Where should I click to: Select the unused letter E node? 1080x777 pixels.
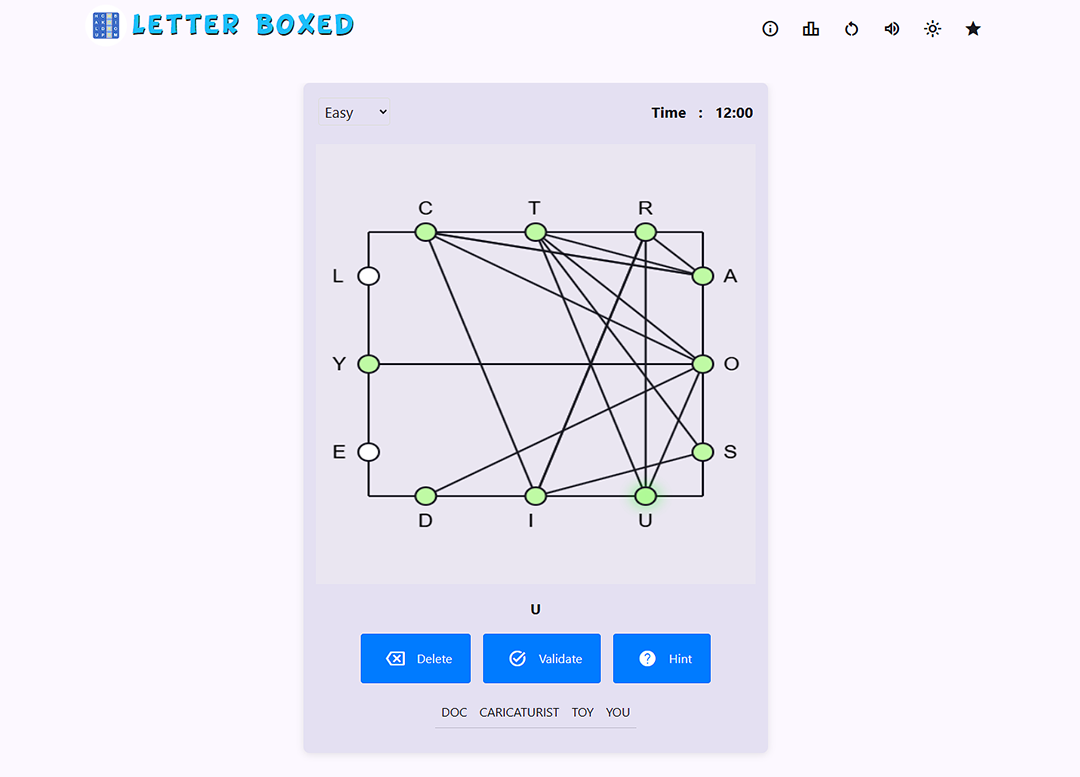pos(368,452)
